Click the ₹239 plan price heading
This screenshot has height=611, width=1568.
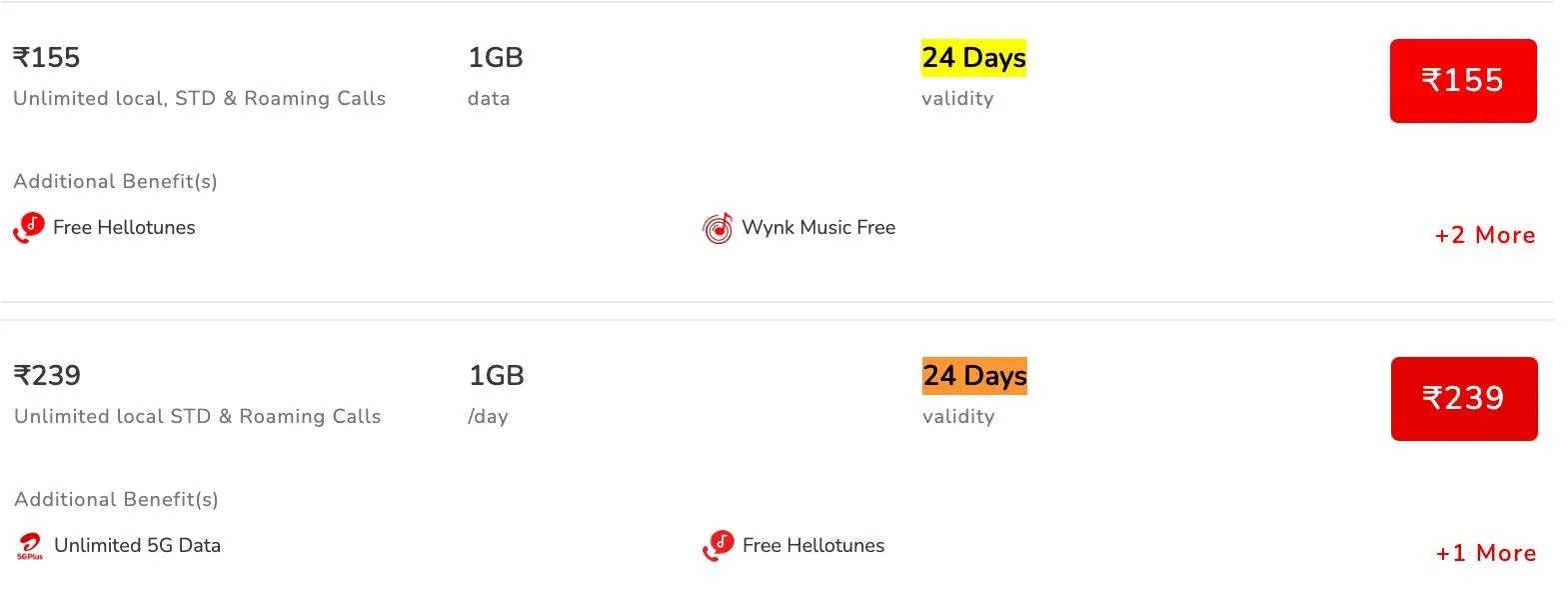coord(47,375)
